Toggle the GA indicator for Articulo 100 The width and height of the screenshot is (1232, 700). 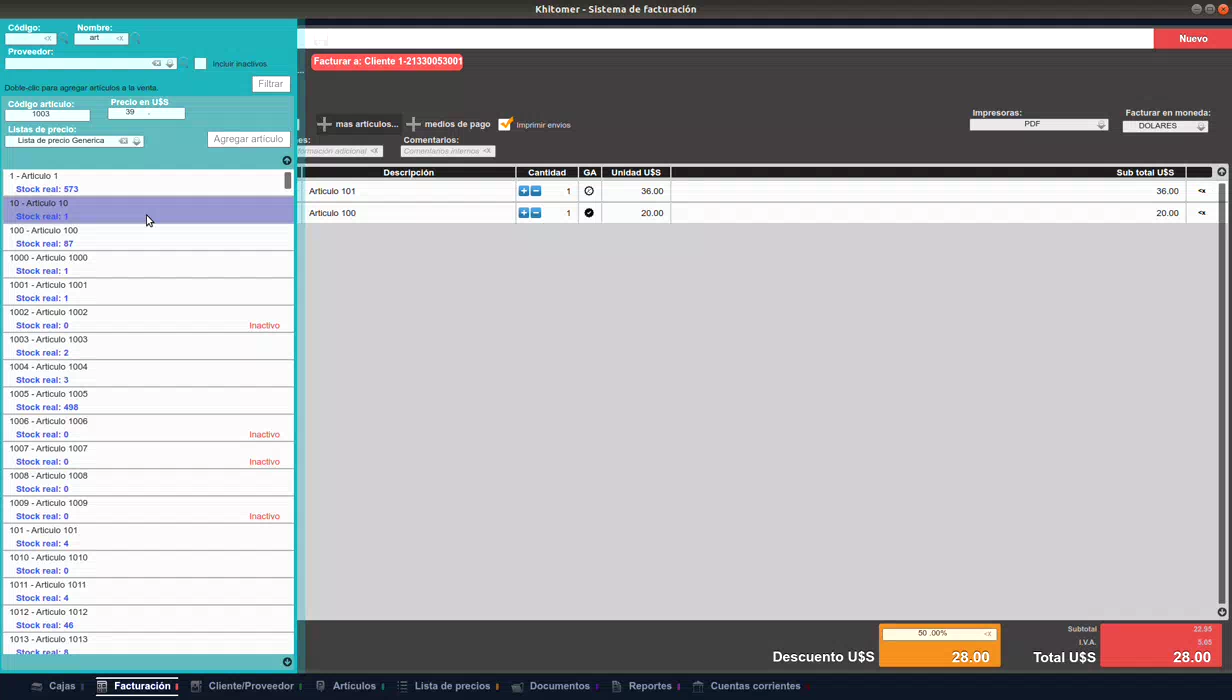(589, 213)
